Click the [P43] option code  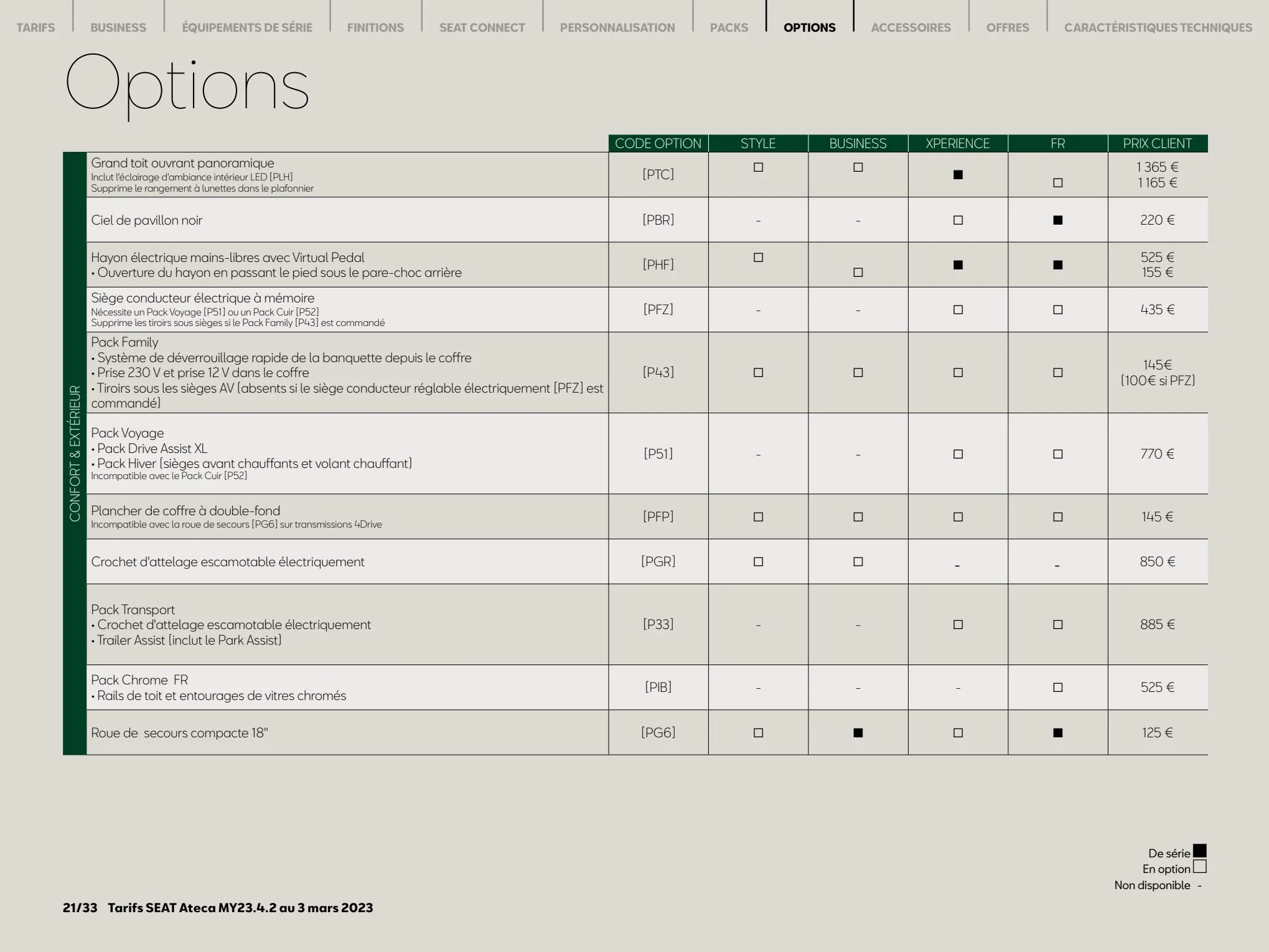tap(658, 373)
